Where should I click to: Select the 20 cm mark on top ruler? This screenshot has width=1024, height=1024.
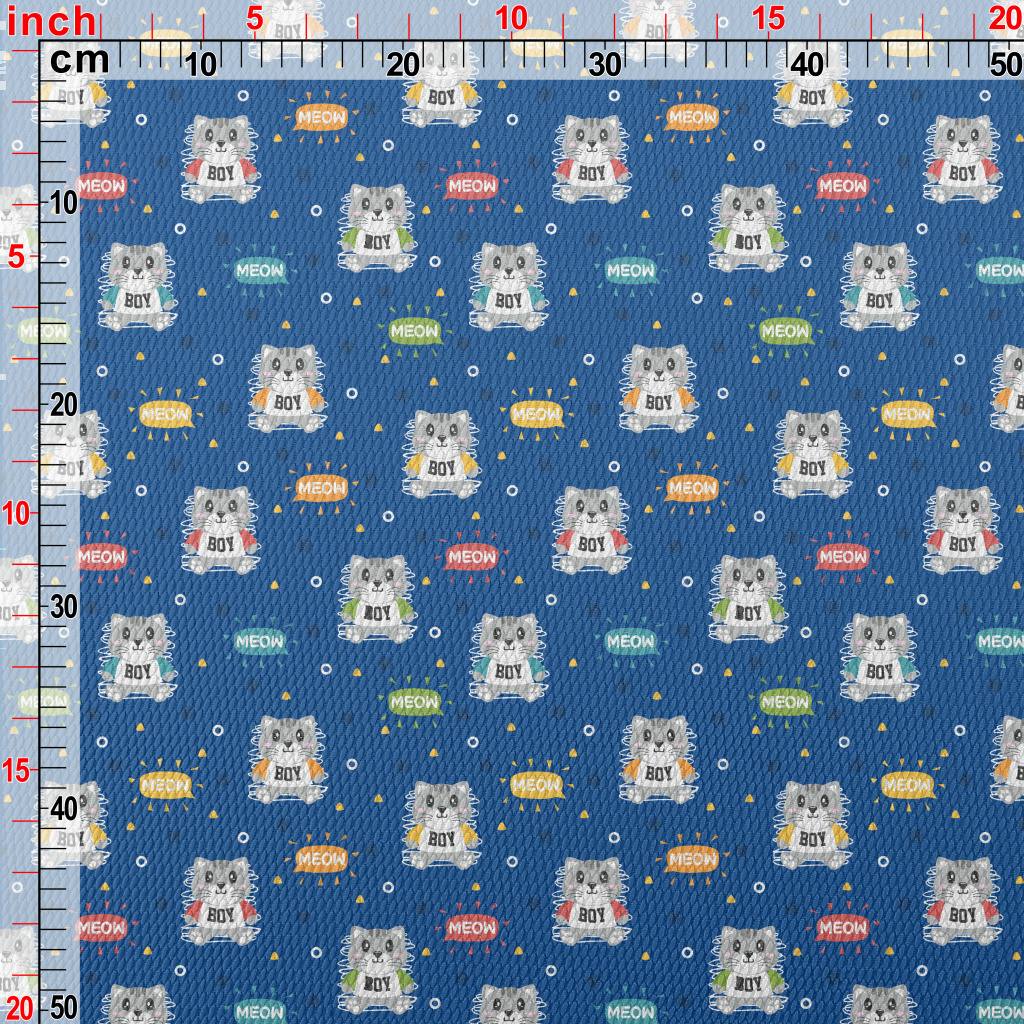pyautogui.click(x=404, y=65)
